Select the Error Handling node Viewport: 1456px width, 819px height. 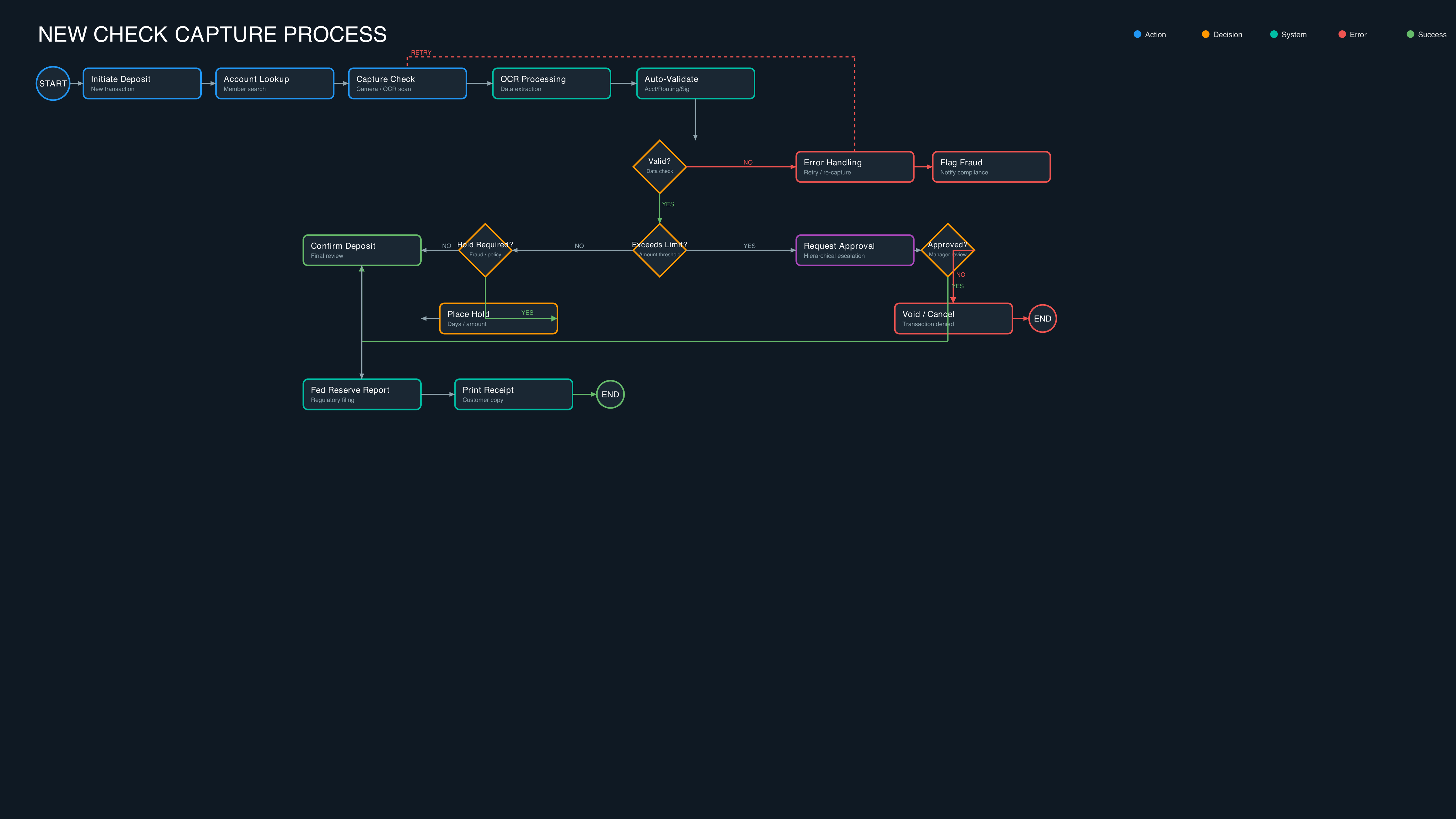coord(854,167)
